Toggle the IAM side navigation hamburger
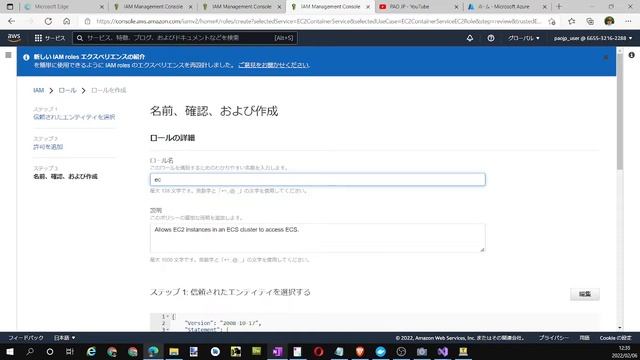640x360 pixels. click(x=8, y=55)
